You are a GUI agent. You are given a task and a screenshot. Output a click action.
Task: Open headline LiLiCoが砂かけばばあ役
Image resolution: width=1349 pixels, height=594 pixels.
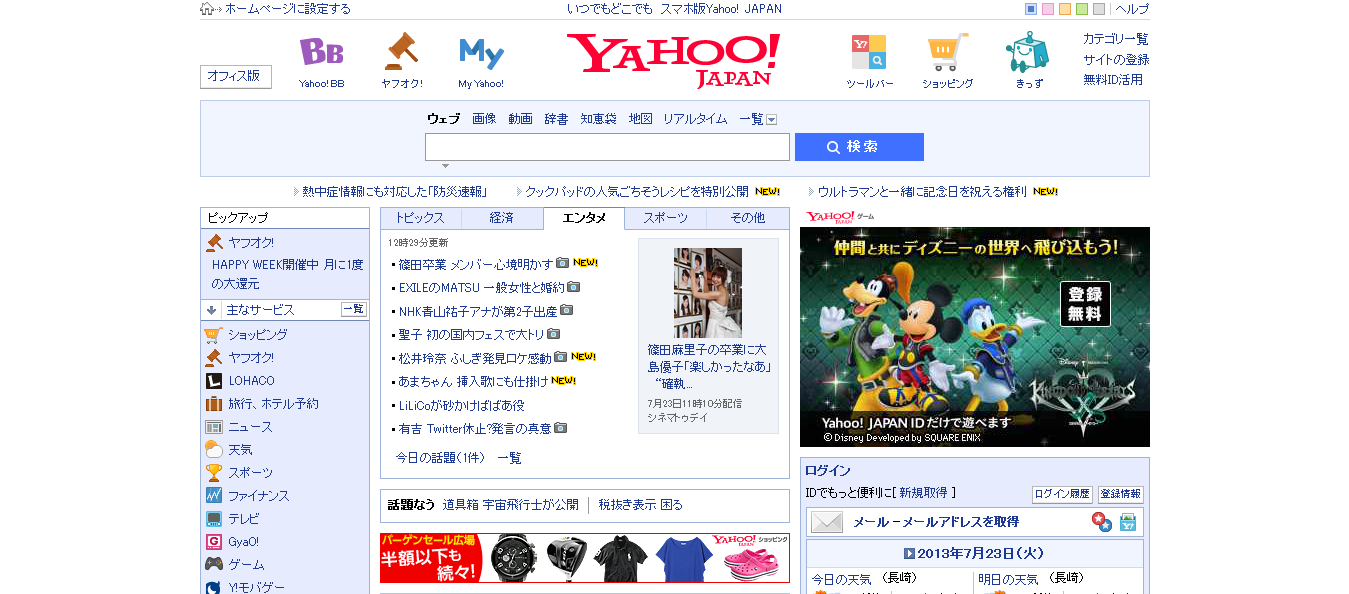(462, 405)
